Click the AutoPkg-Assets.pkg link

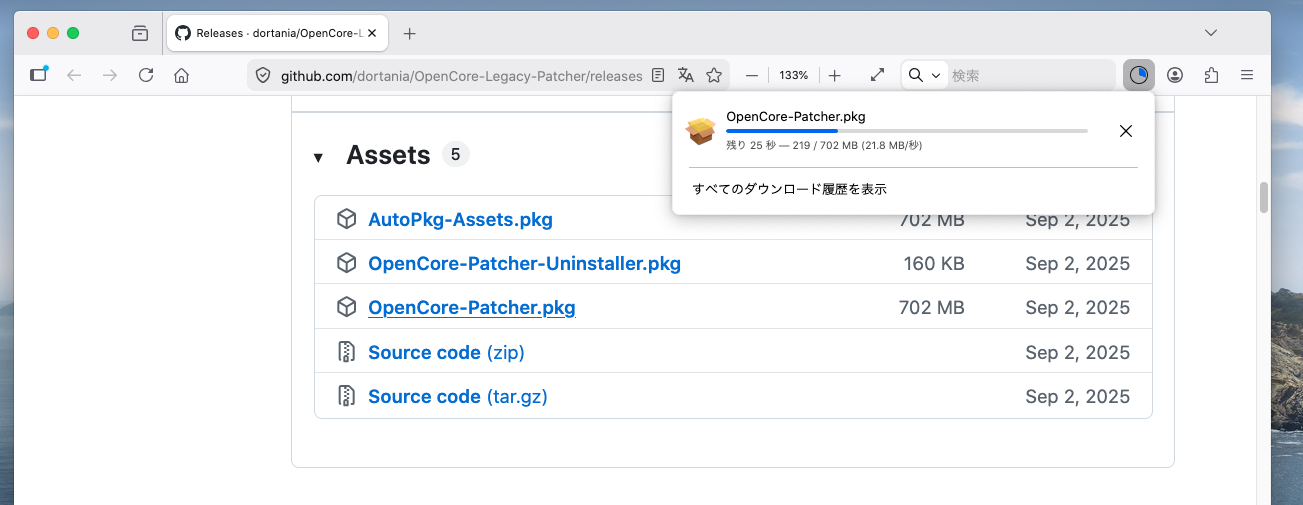click(460, 220)
